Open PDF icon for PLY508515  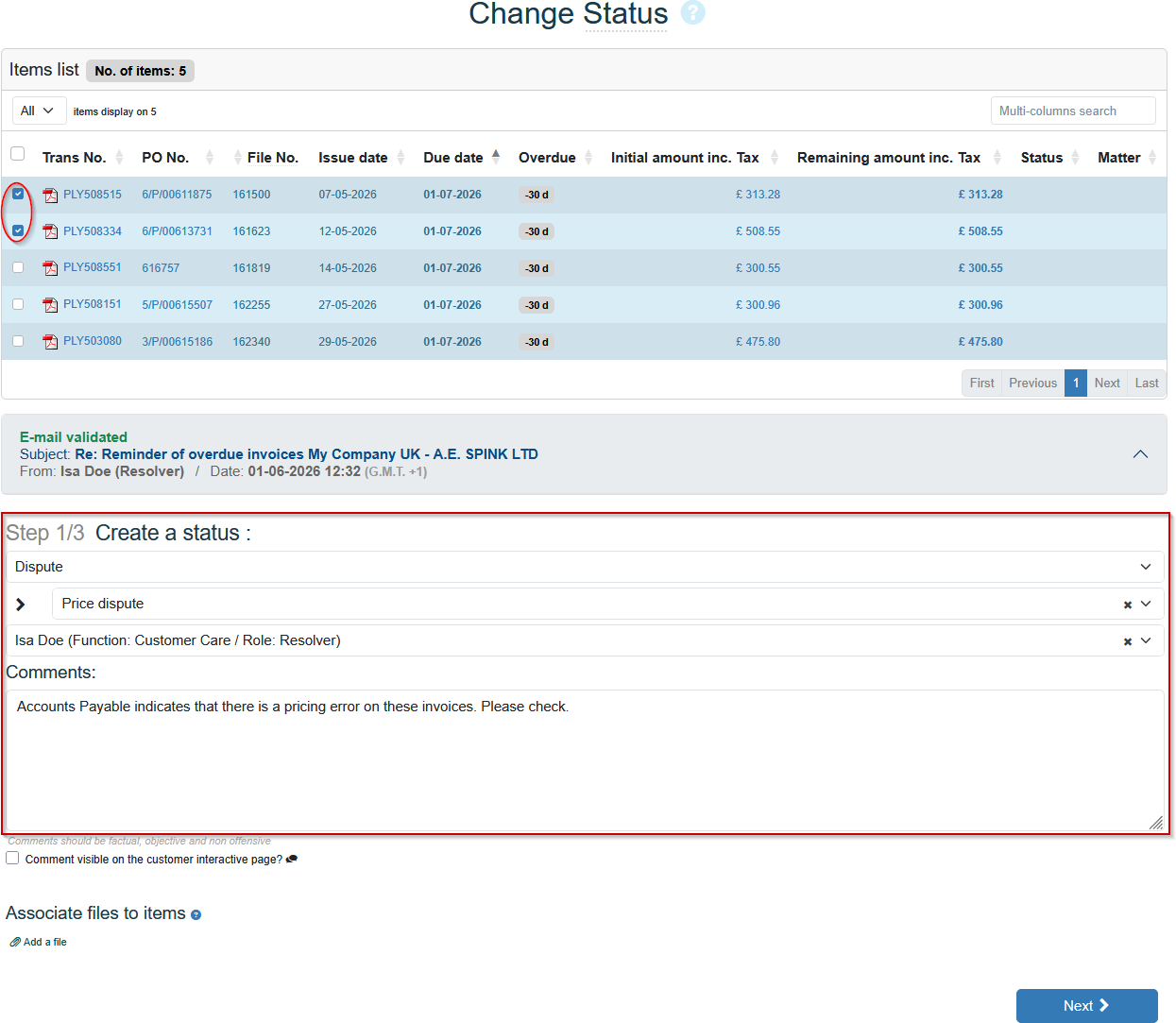tap(50, 196)
